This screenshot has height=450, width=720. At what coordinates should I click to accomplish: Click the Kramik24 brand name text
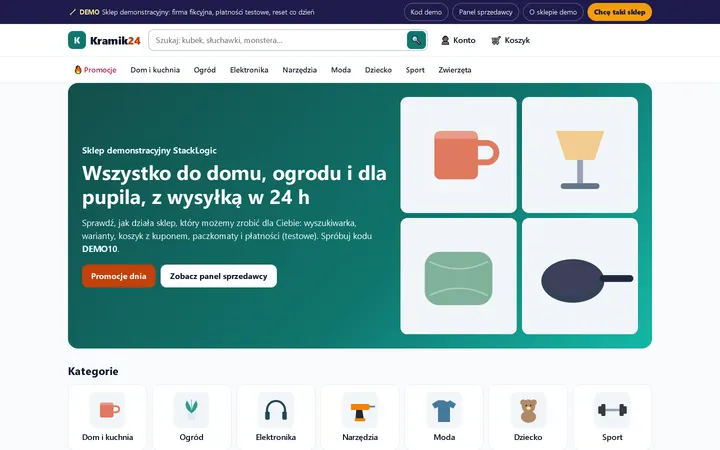coord(115,40)
